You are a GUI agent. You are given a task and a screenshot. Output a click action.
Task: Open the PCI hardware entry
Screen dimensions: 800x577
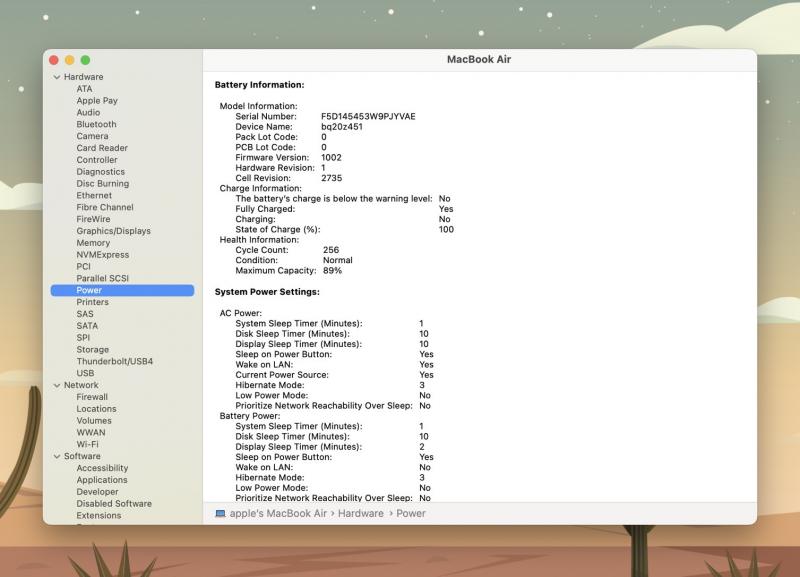(83, 266)
